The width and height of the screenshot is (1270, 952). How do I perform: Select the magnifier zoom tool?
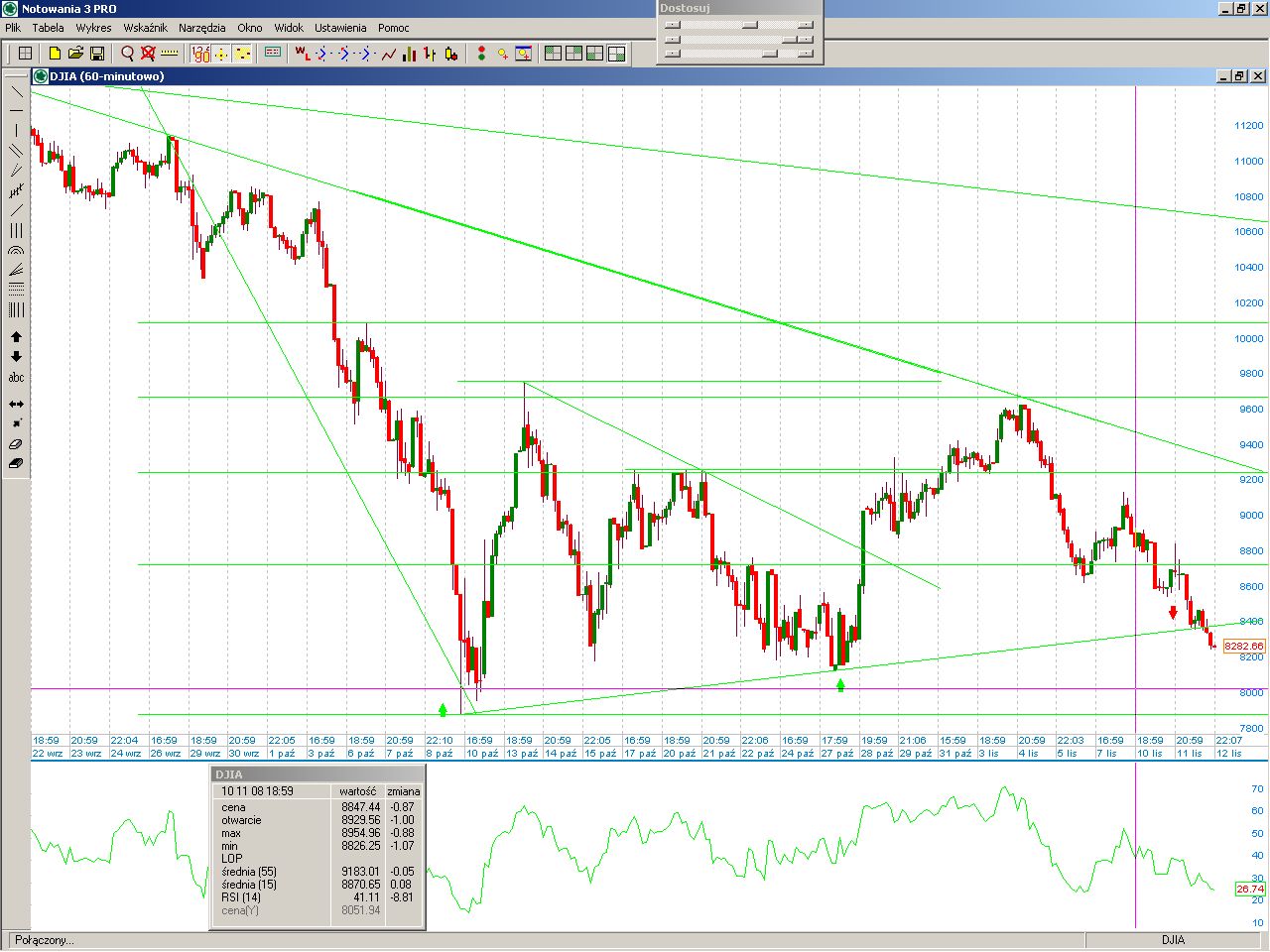[x=127, y=54]
